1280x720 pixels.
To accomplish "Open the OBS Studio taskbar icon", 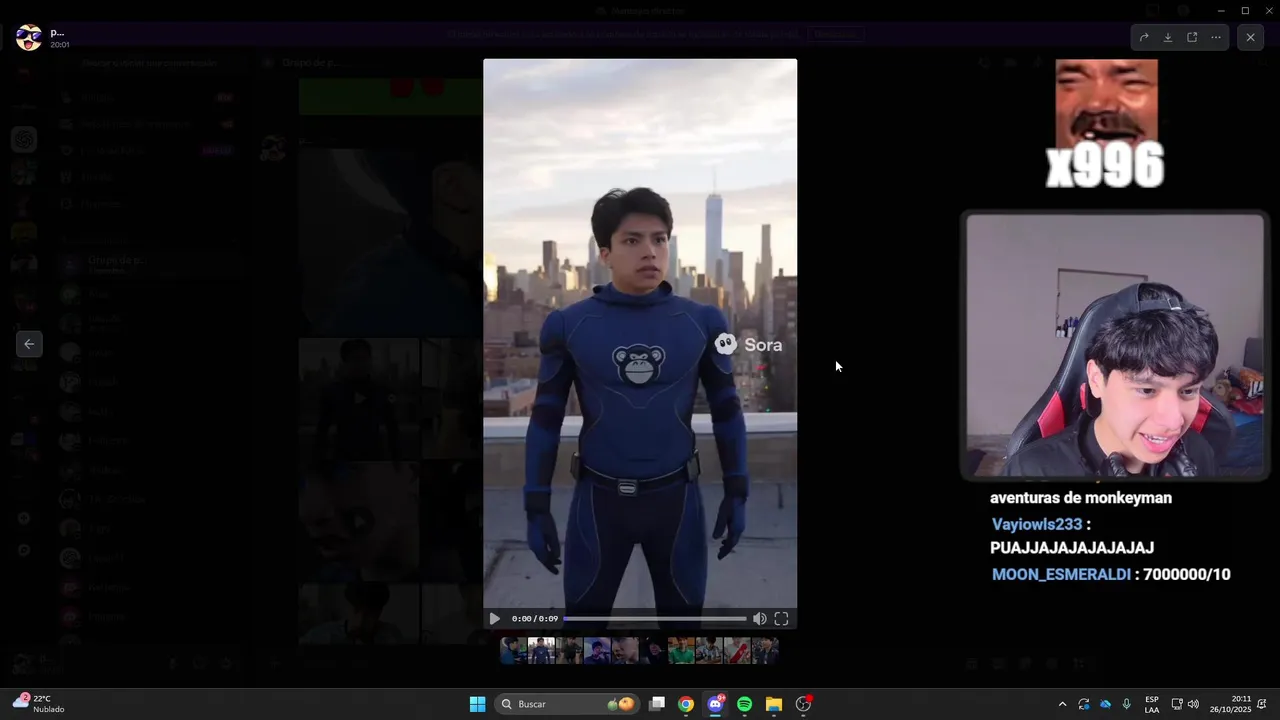I will (803, 704).
